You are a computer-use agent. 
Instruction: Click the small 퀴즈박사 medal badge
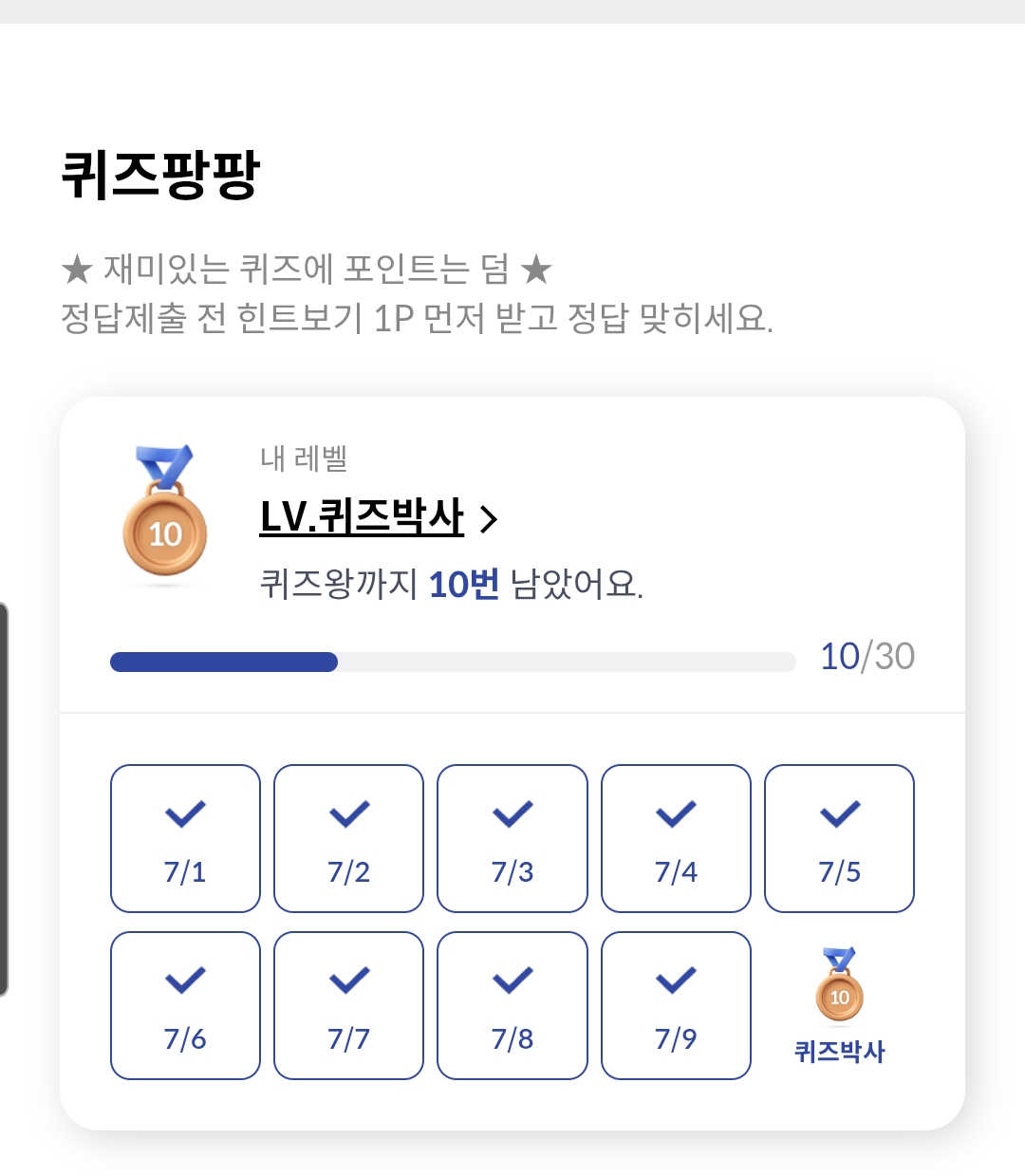(x=839, y=984)
